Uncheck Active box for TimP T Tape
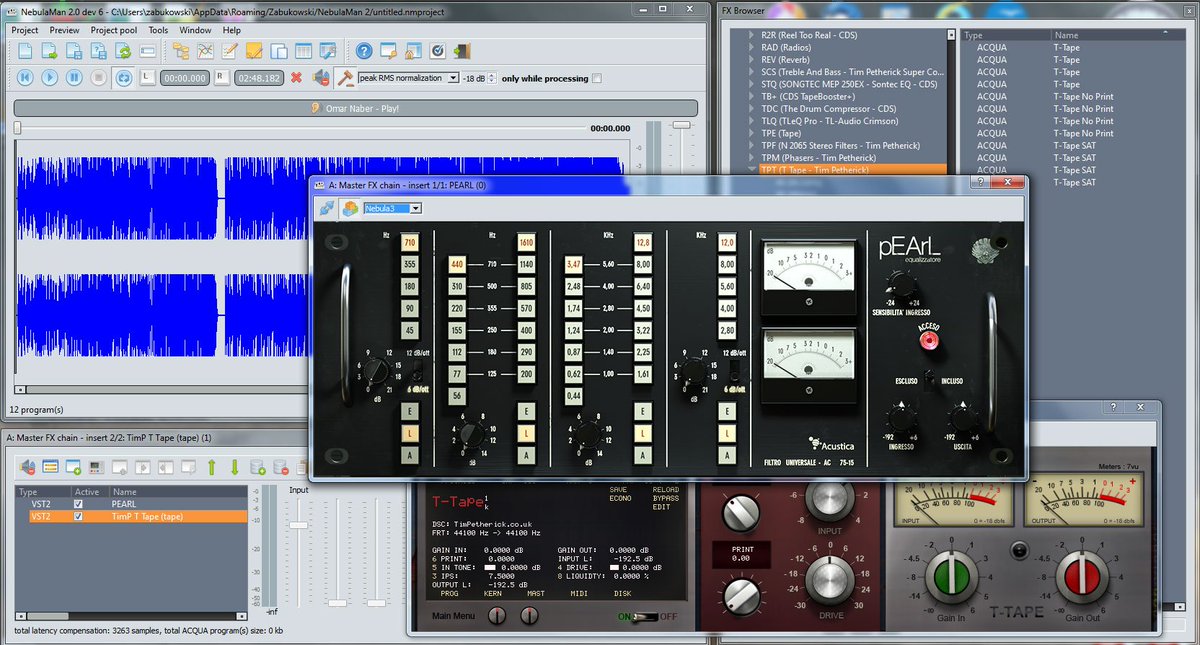The image size is (1200, 645). 78,517
